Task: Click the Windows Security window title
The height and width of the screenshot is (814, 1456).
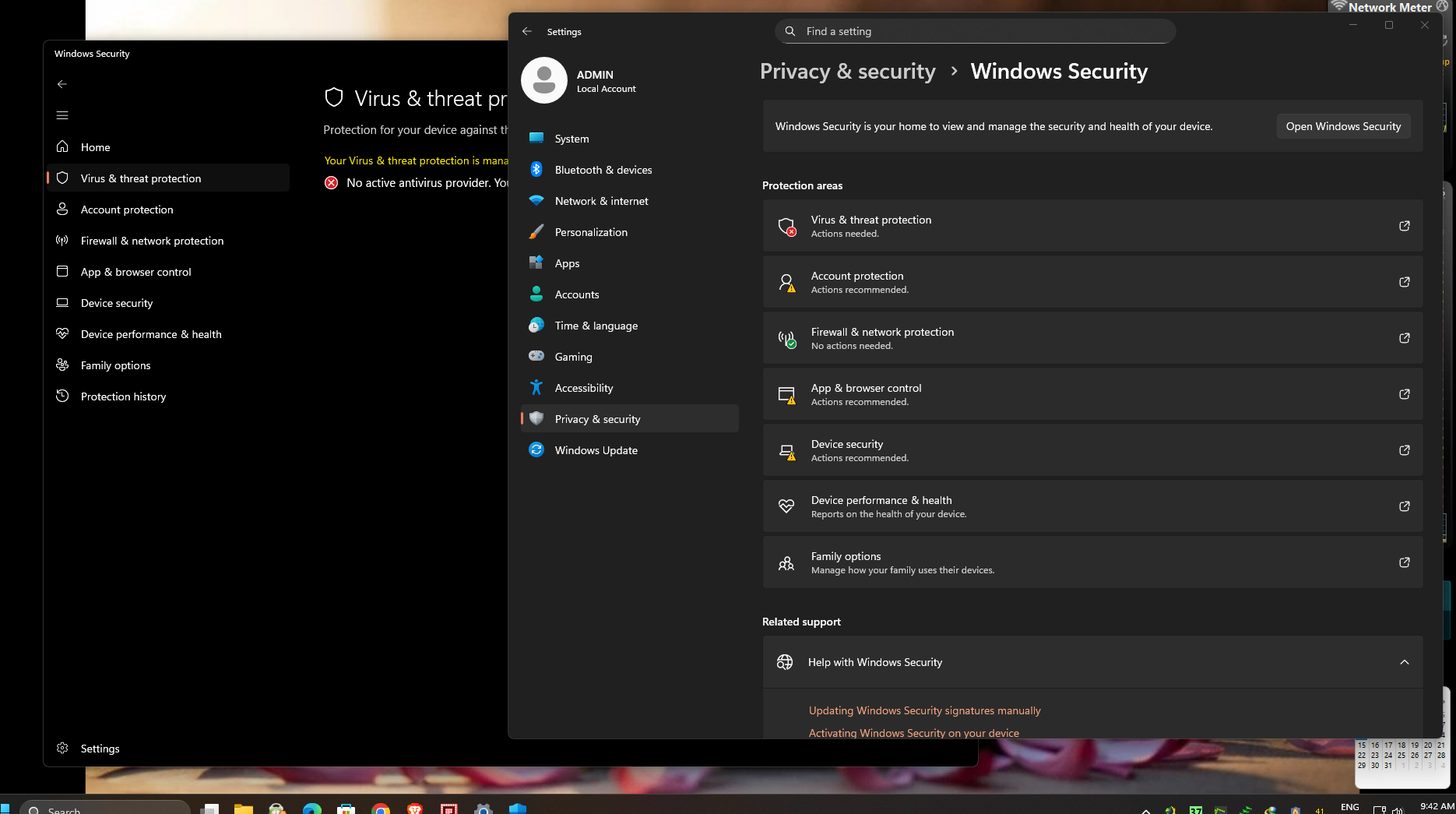Action: (x=92, y=54)
